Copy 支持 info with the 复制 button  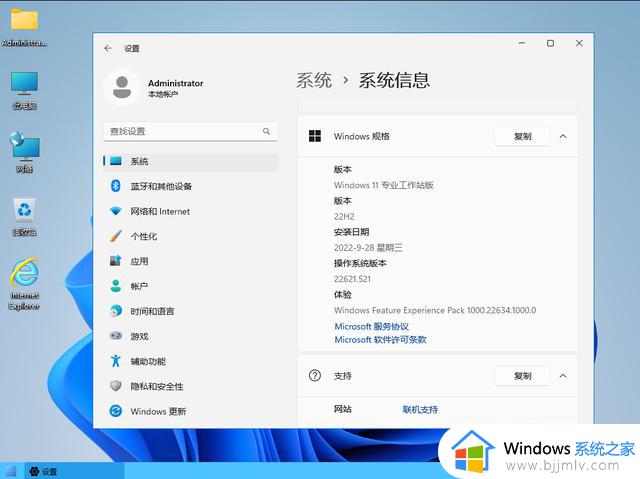coord(522,375)
